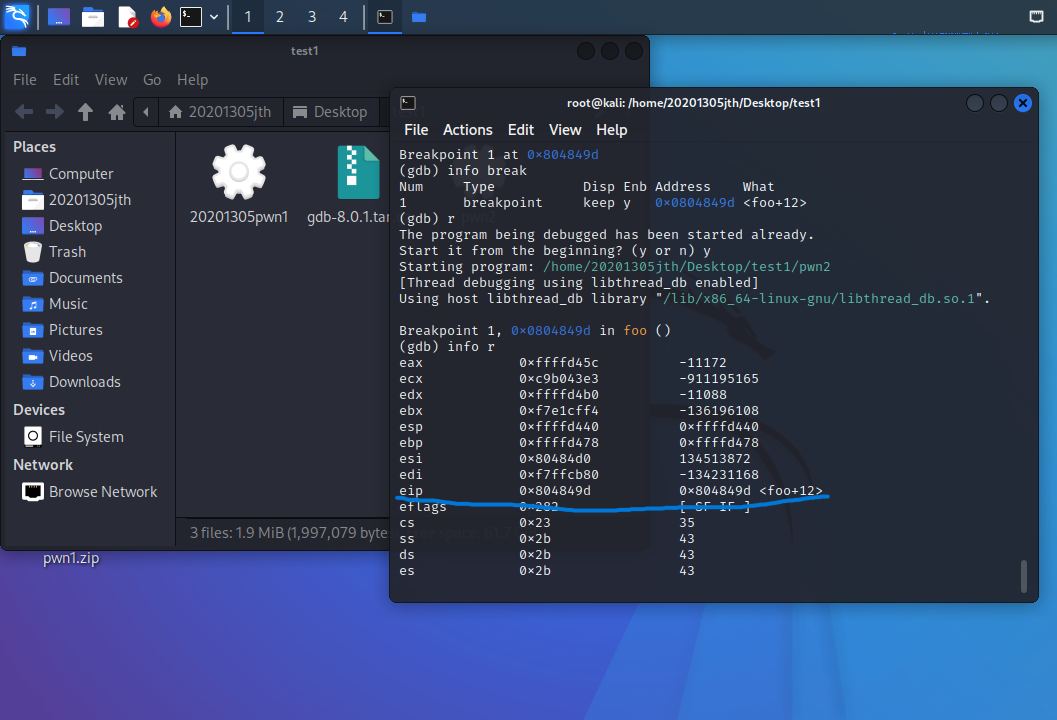Image resolution: width=1057 pixels, height=720 pixels.
Task: Click the path bar left scroll arrow
Action: [146, 112]
